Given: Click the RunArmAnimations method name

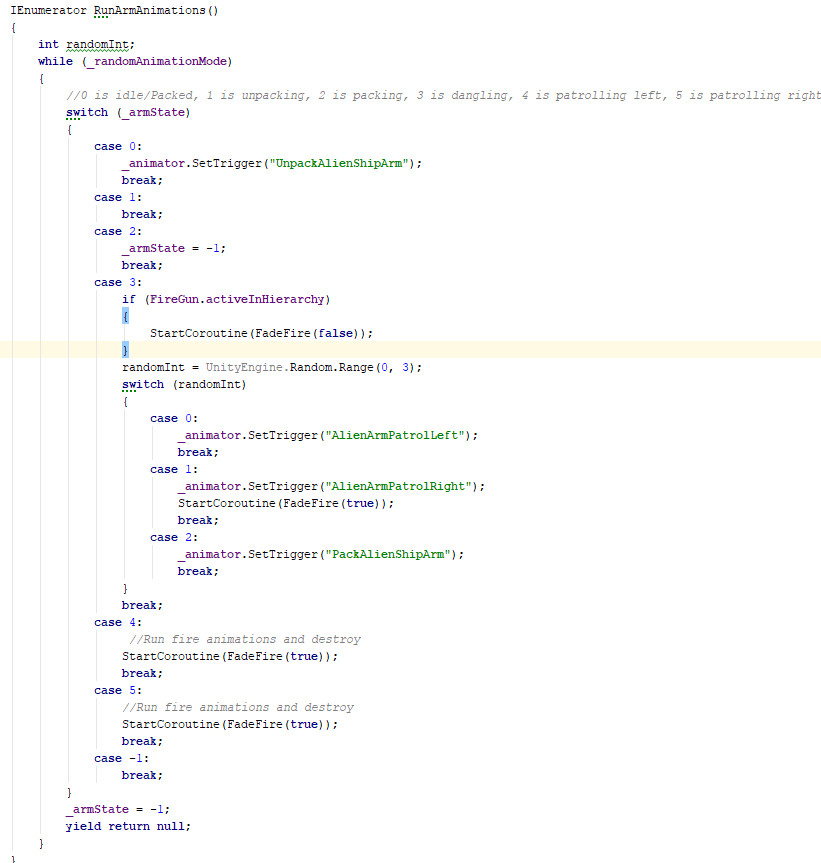Looking at the screenshot, I should [x=149, y=10].
